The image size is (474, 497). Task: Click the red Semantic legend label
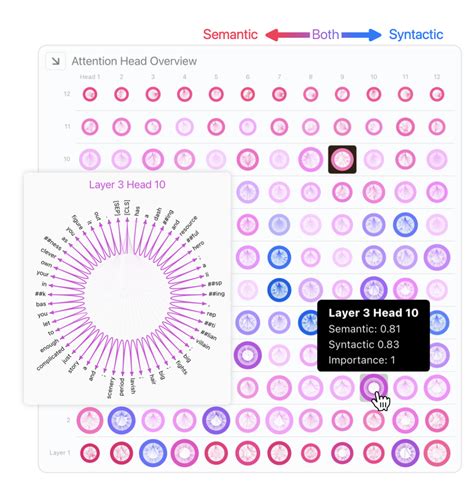(230, 34)
